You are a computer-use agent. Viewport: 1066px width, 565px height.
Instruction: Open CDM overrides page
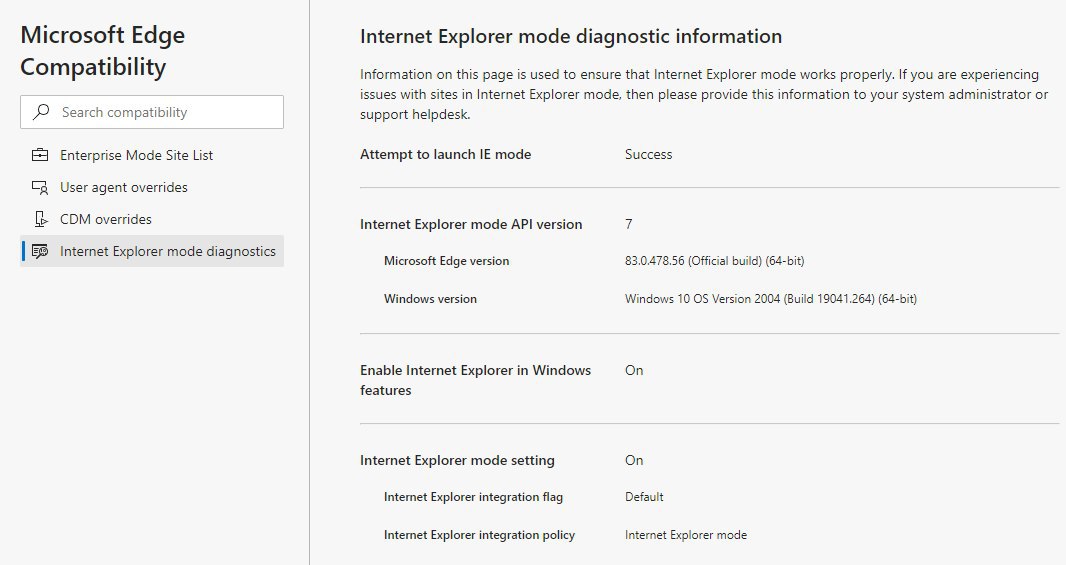[152, 219]
